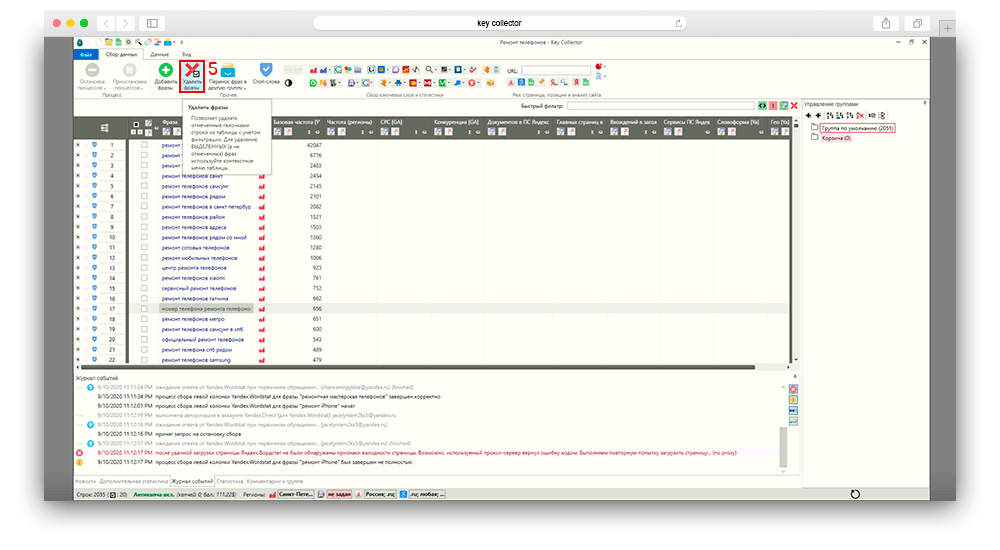Click the first plus icon in group management toolbar
Image resolution: width=1000 pixels, height=550 pixels.
(x=808, y=115)
